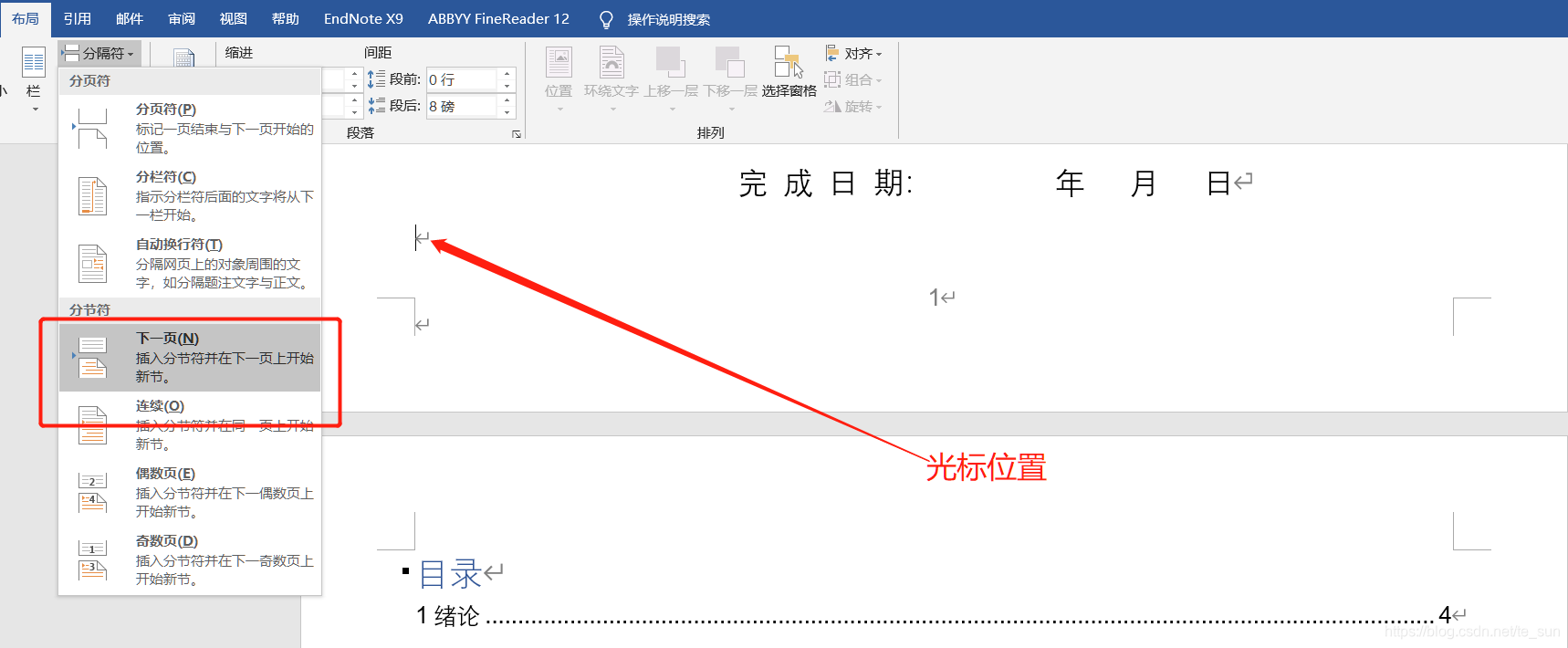
Task: Click the 操作说明搜索 search box
Action: click(x=669, y=19)
